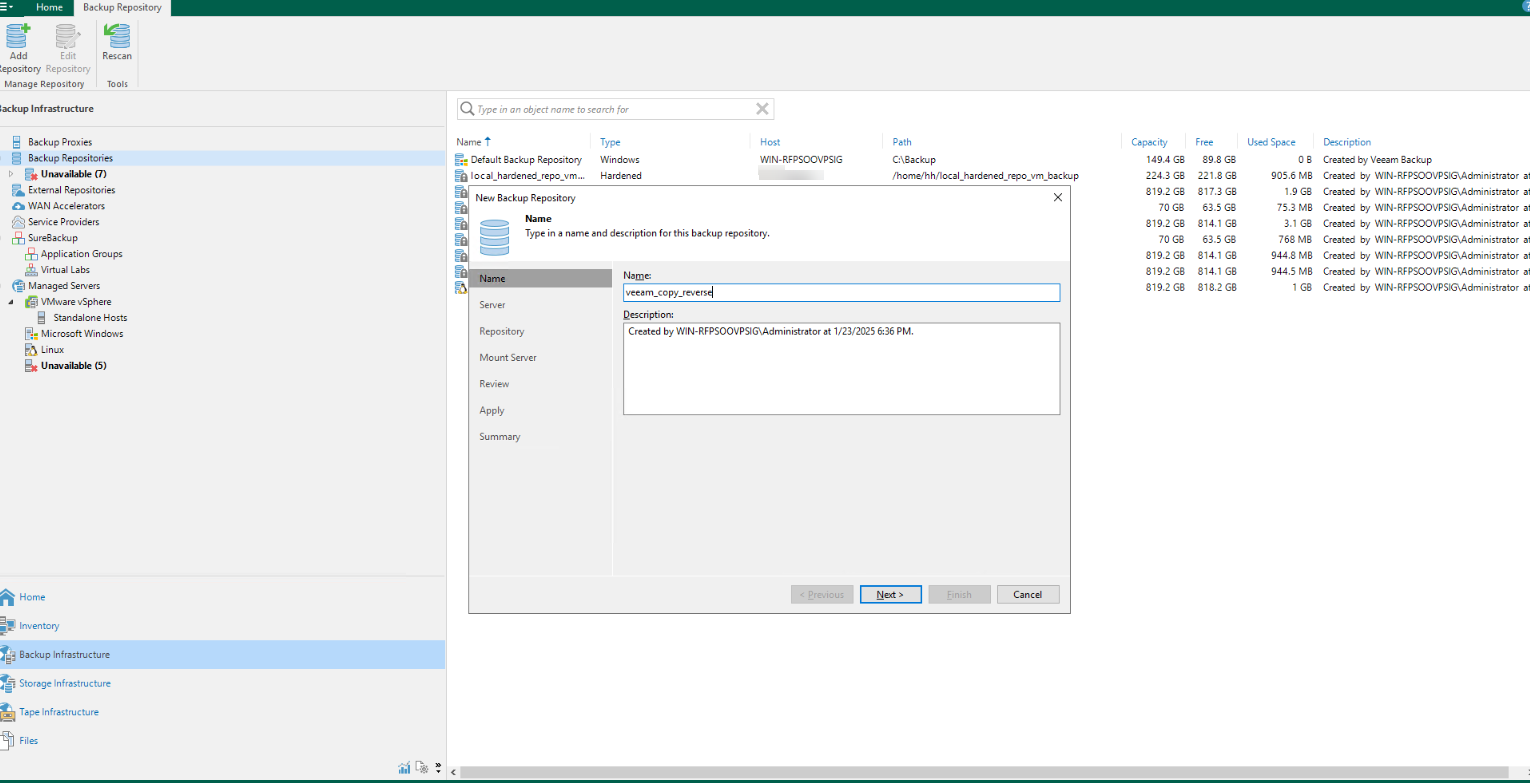The width and height of the screenshot is (1530, 783).
Task: Select the Linux managed servers node
Action: [x=52, y=350]
